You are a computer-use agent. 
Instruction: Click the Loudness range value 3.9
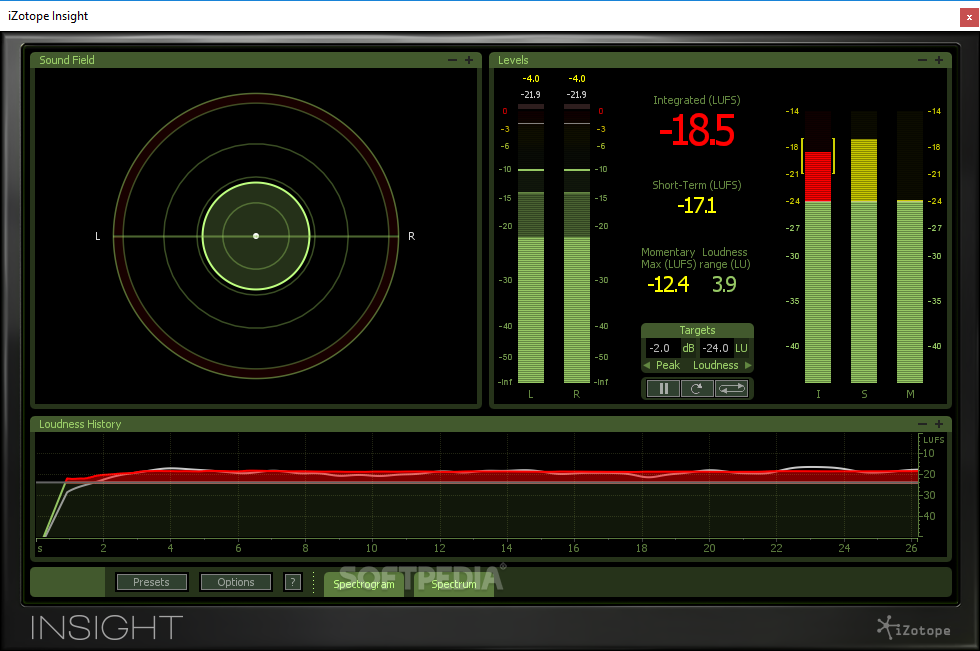point(724,284)
